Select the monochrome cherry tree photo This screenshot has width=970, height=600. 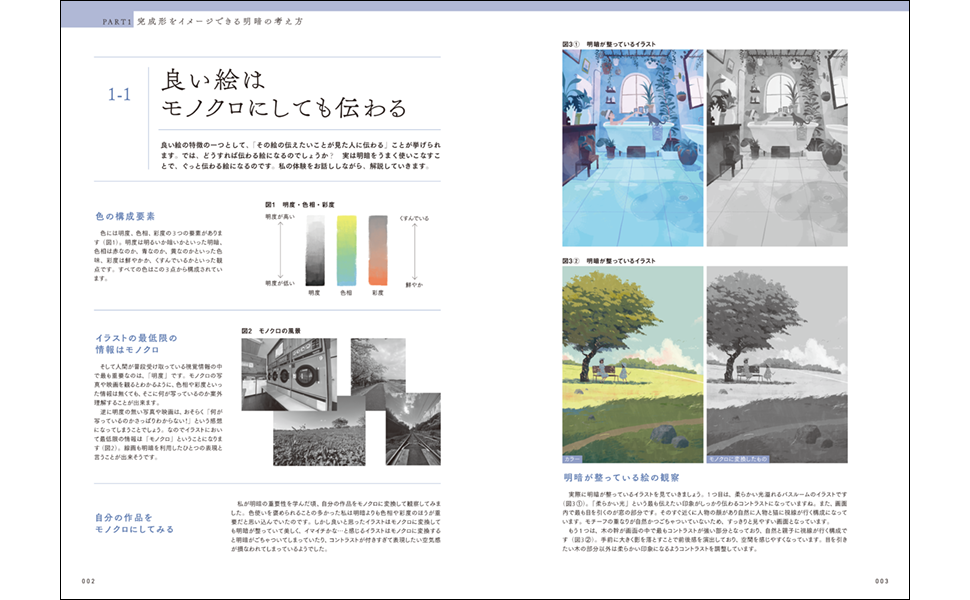point(378,366)
